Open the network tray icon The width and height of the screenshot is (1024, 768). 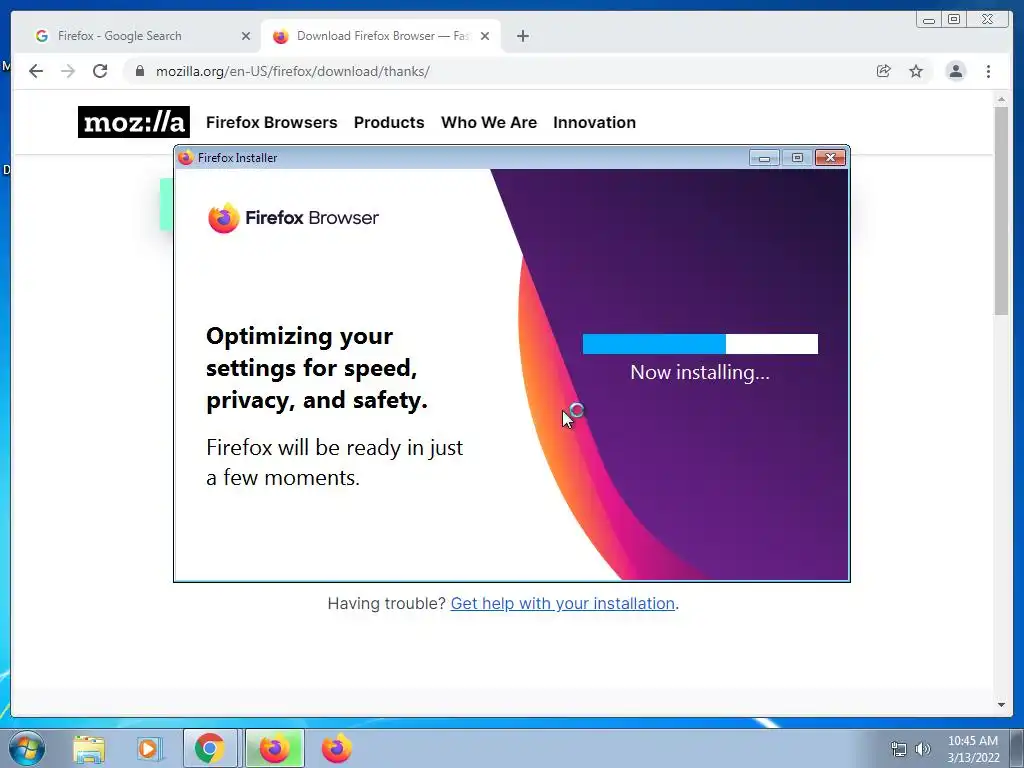pos(899,749)
